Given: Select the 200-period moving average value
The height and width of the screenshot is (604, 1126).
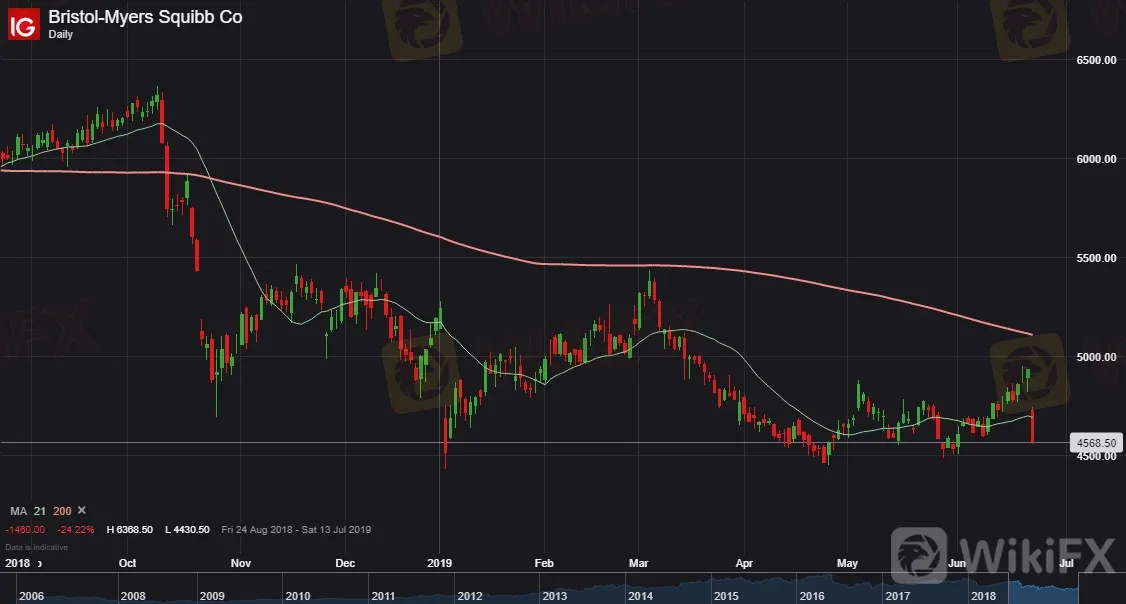Looking at the screenshot, I should click(62, 511).
